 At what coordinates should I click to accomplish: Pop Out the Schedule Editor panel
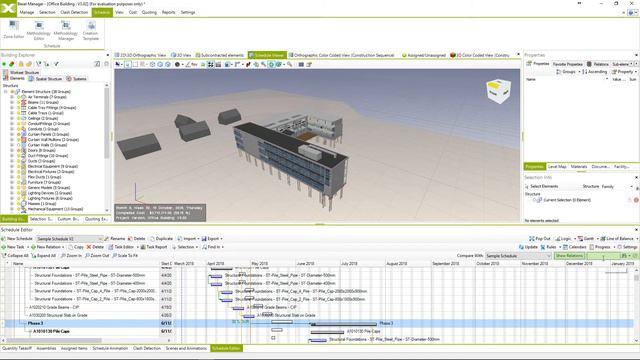click(x=540, y=238)
